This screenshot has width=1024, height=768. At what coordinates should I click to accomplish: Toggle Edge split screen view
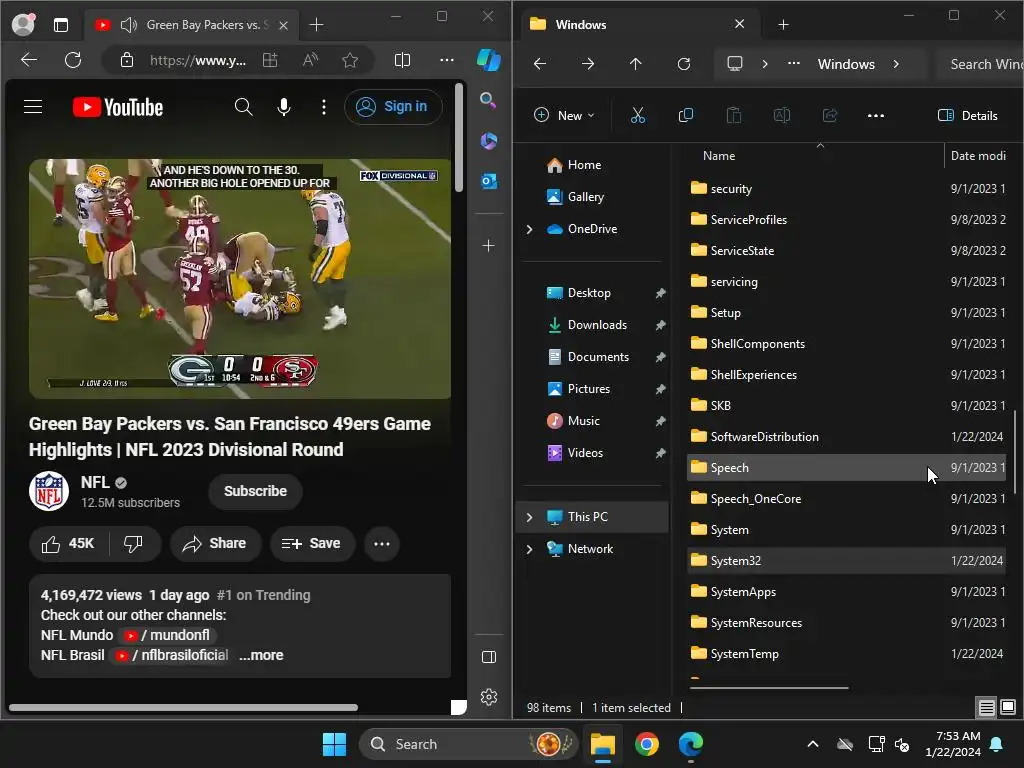(x=402, y=60)
